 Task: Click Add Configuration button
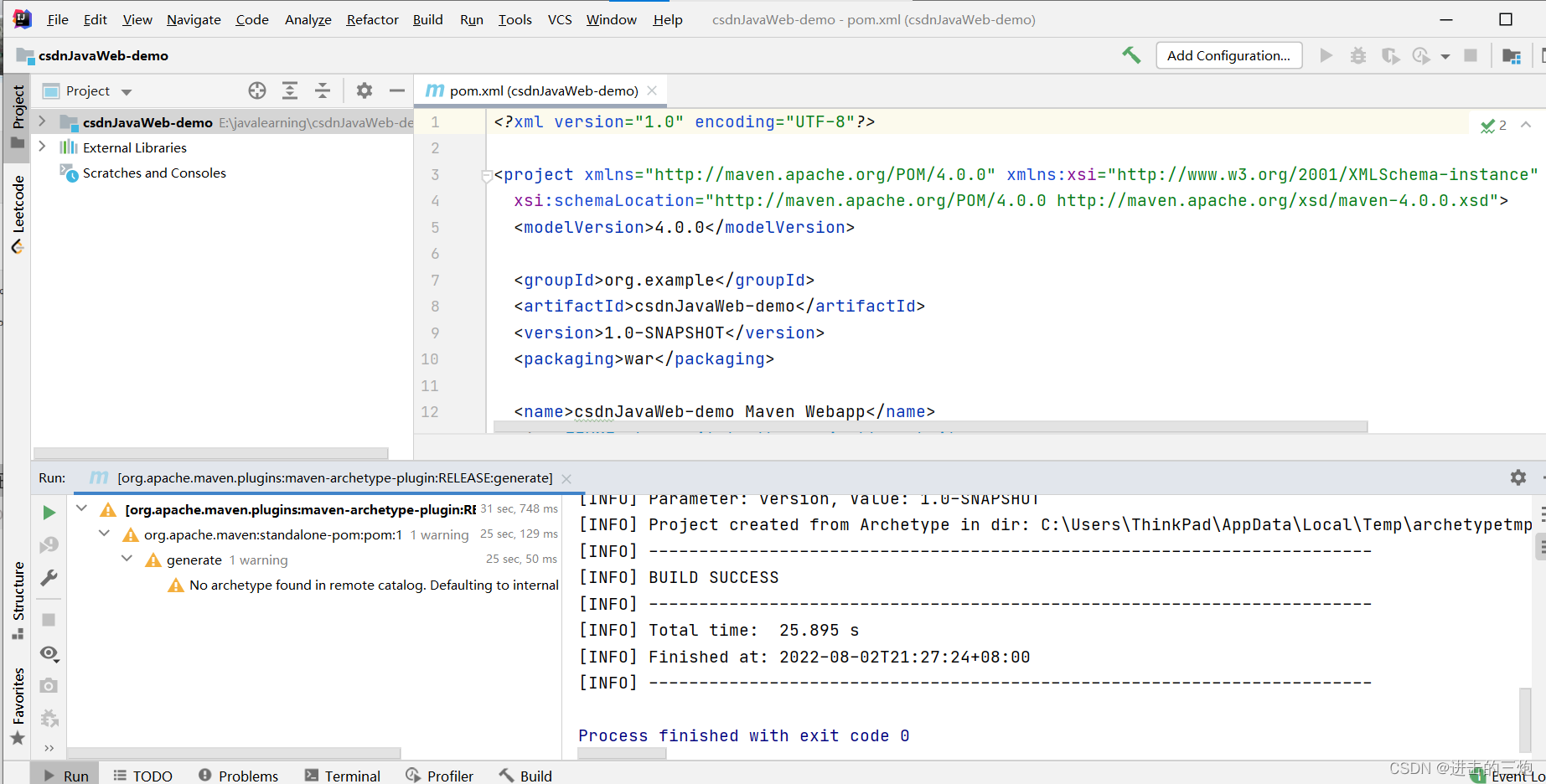click(x=1228, y=55)
